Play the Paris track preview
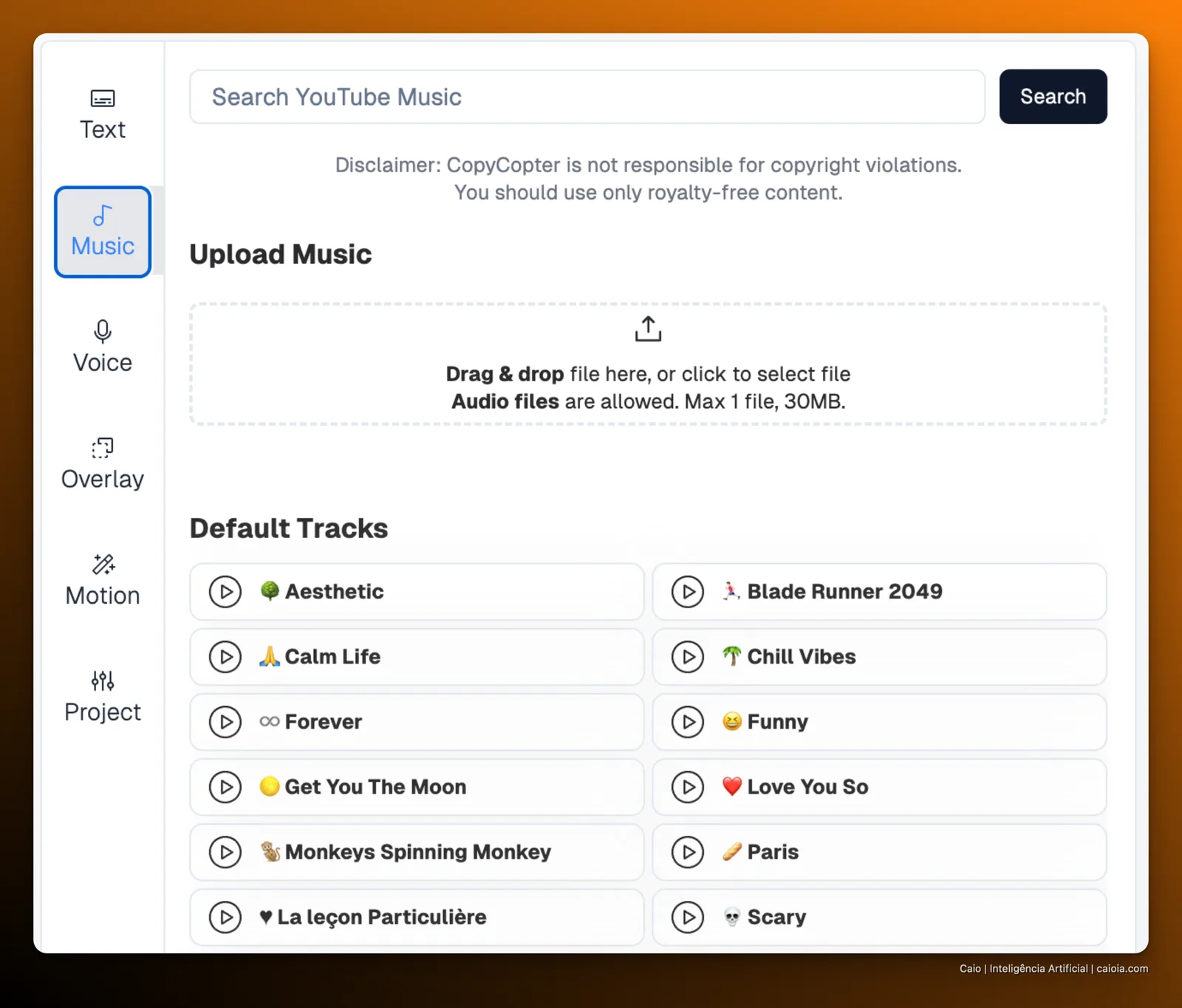This screenshot has height=1008, width=1182. tap(688, 852)
